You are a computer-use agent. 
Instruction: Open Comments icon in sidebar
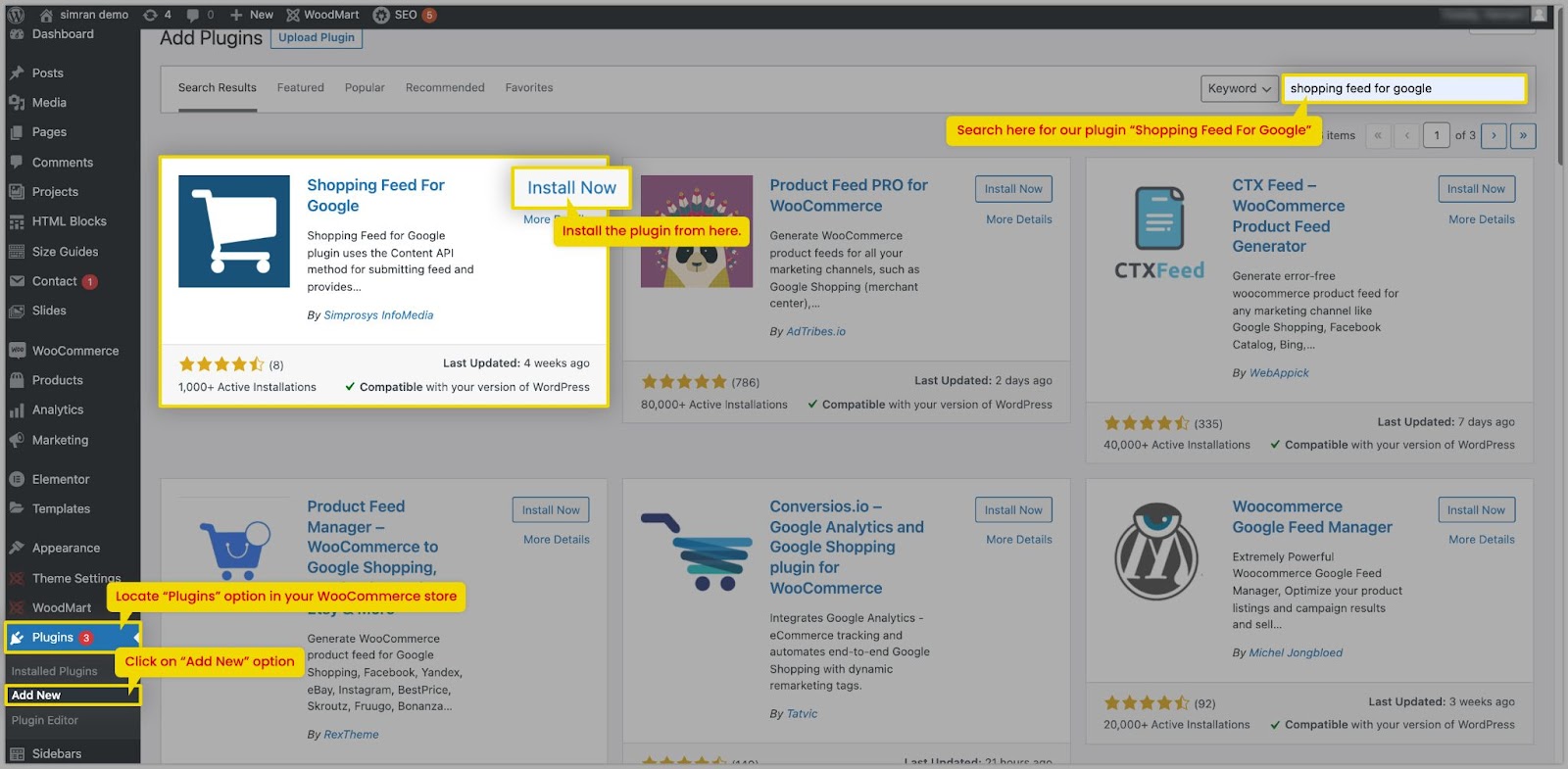click(17, 162)
